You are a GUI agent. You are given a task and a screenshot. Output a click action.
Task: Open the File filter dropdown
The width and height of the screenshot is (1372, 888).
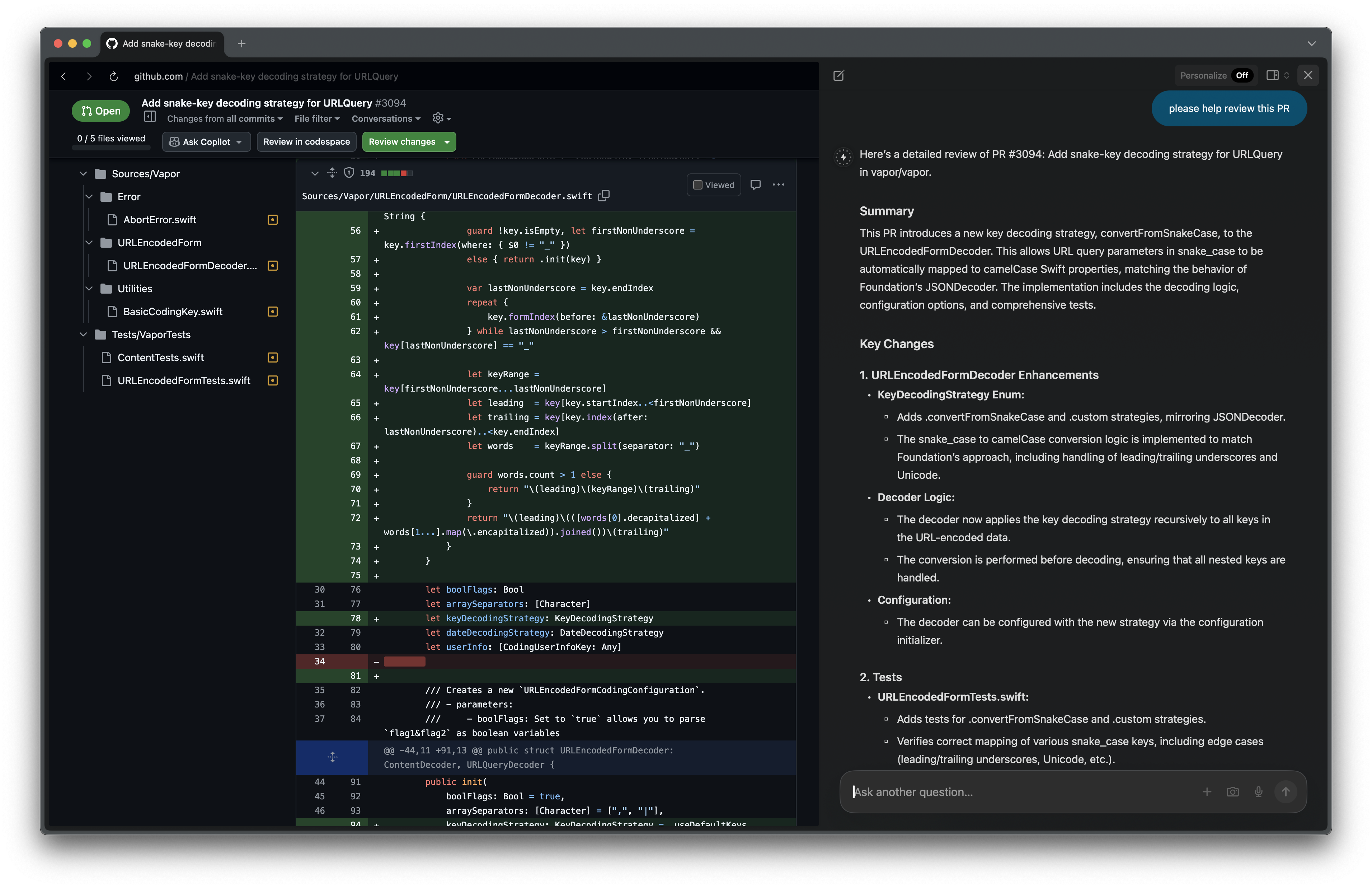317,119
